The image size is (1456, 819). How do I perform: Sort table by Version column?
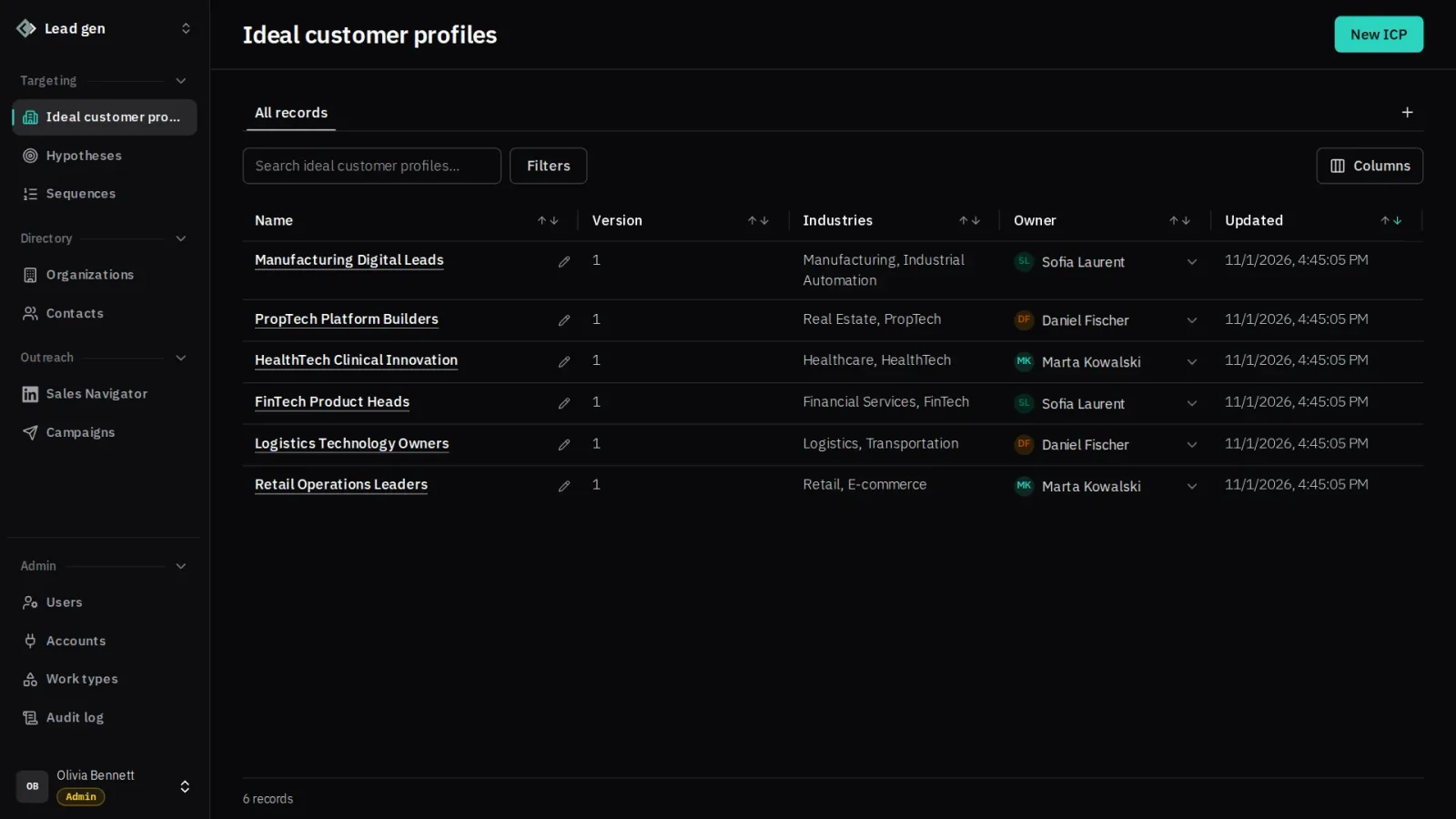coord(758,220)
